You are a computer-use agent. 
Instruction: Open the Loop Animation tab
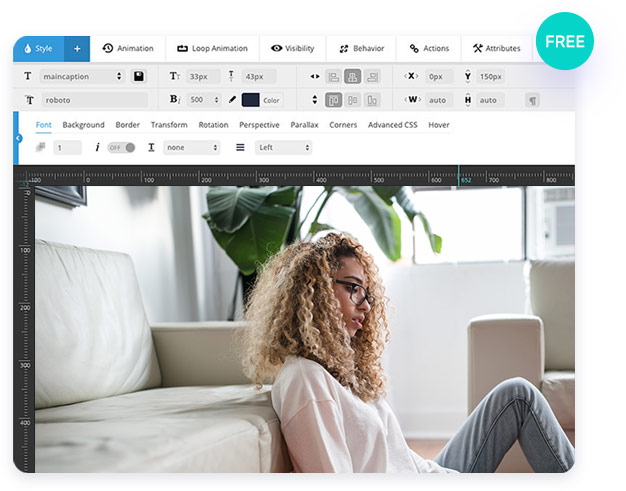coord(212,49)
